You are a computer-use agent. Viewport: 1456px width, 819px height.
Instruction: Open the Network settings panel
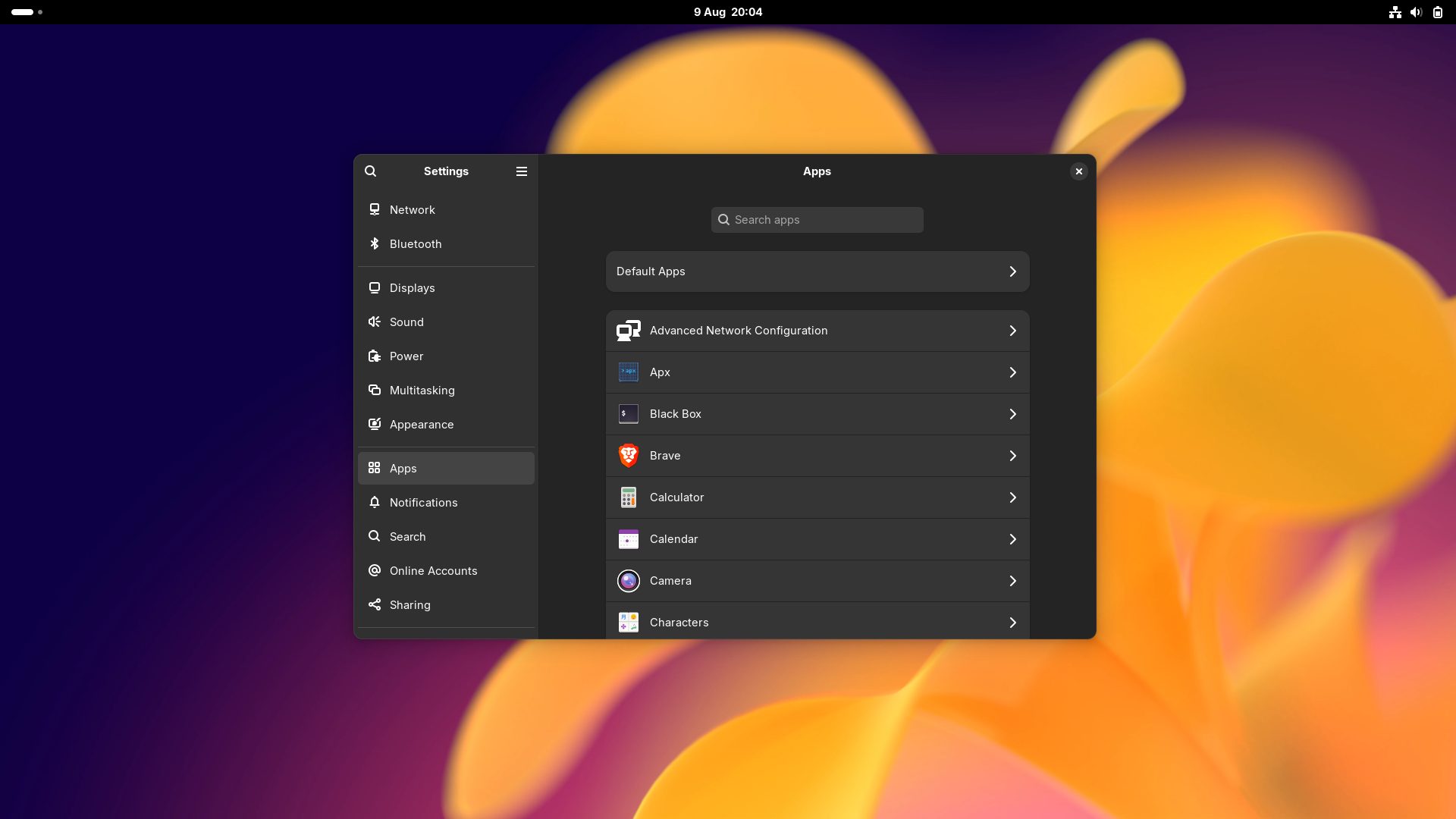click(x=446, y=210)
